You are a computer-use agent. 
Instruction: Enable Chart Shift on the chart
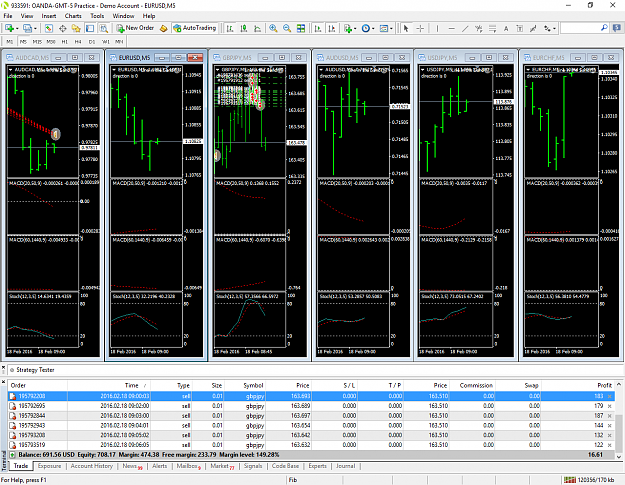331,28
